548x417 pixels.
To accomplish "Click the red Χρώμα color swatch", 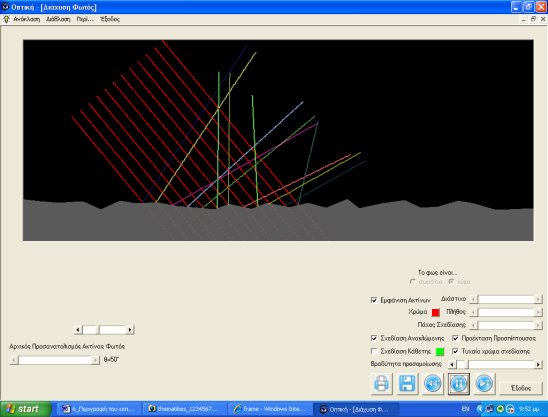I will click(435, 312).
